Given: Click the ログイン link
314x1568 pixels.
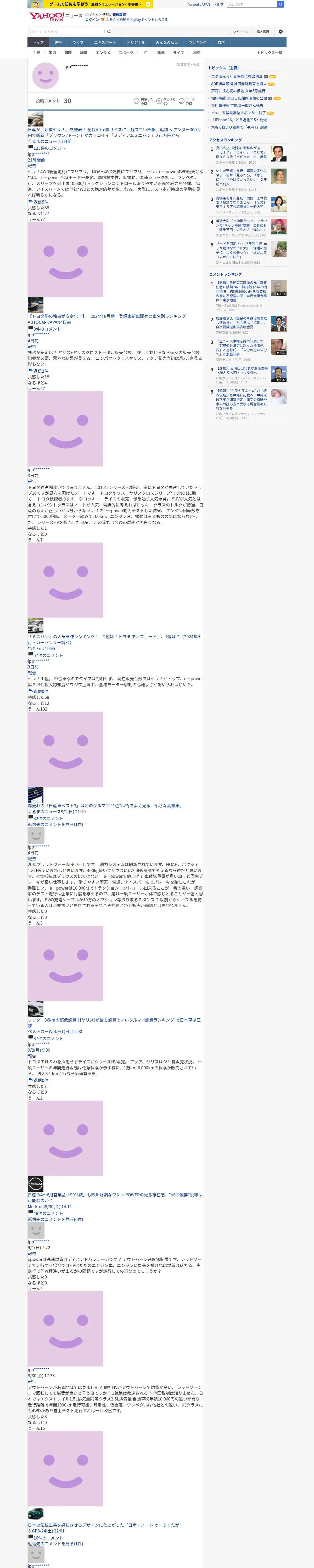Looking at the screenshot, I should pyautogui.click(x=92, y=20).
